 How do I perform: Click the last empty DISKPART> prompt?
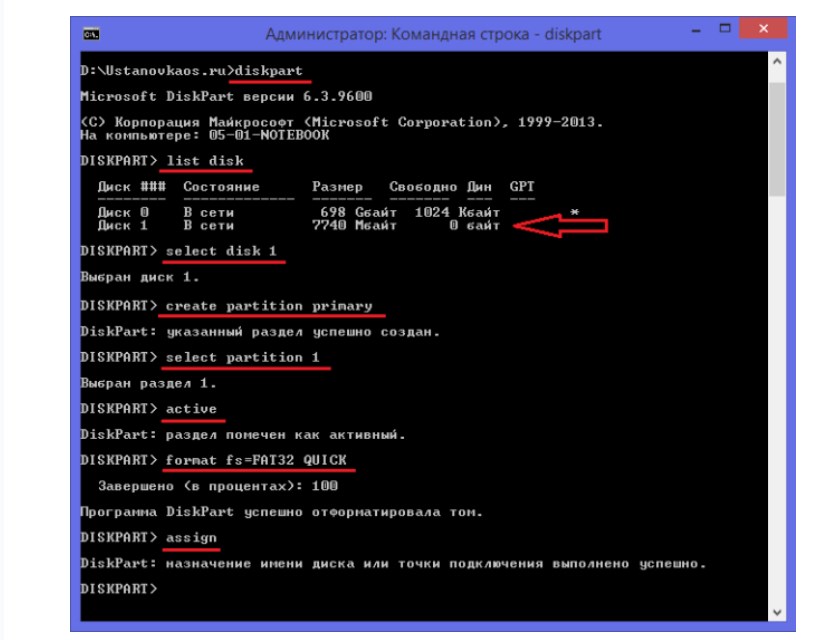tap(118, 589)
